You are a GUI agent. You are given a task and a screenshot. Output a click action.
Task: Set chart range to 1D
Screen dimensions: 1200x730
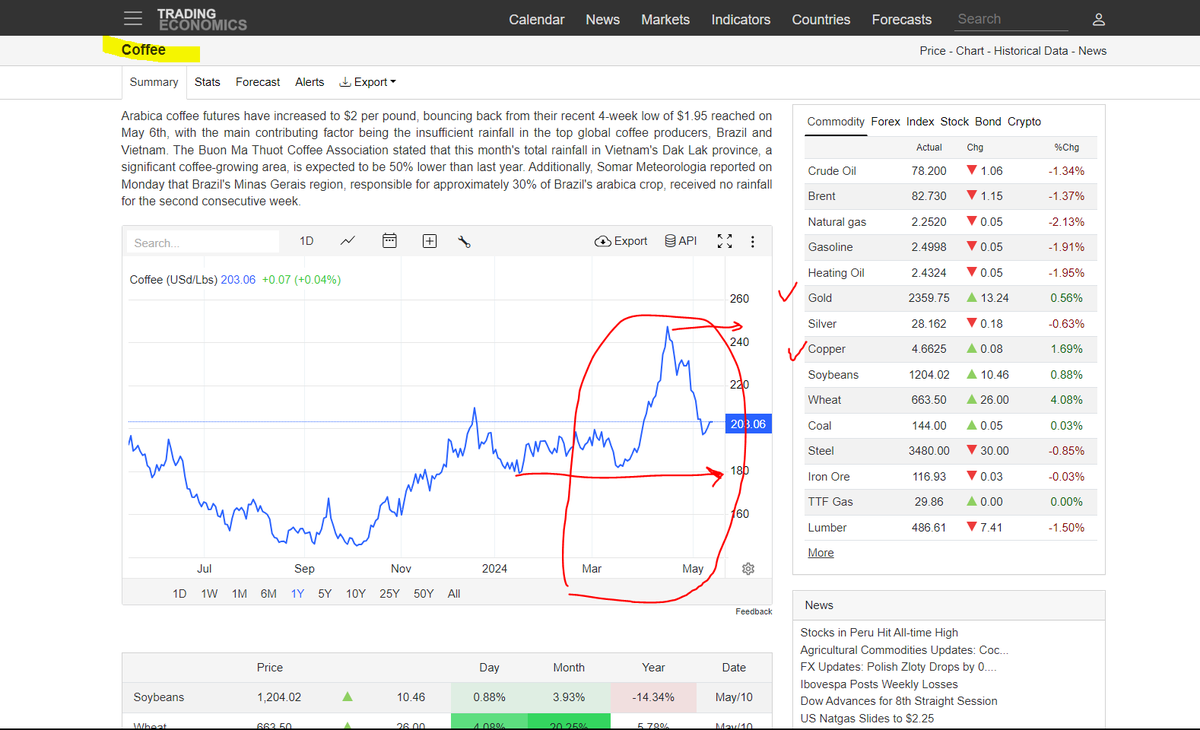[180, 593]
